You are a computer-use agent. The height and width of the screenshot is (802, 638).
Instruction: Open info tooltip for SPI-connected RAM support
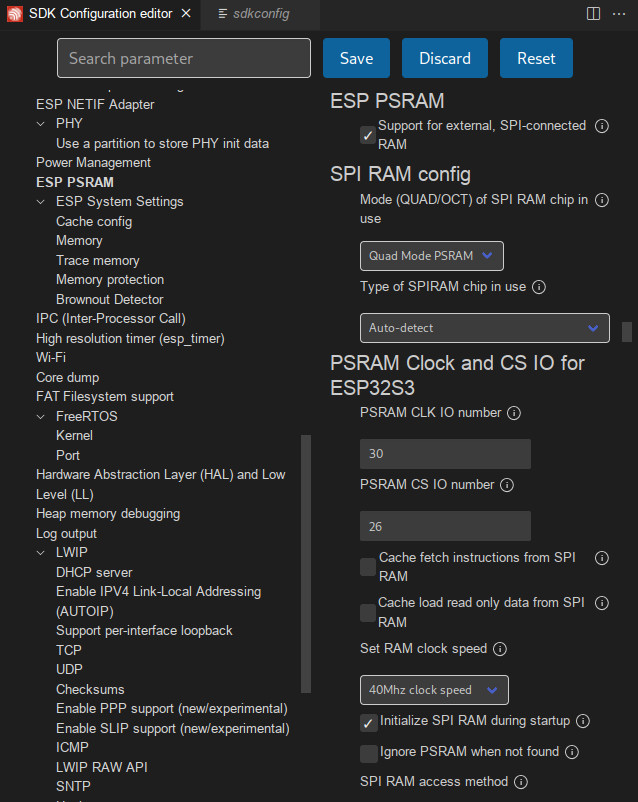click(x=601, y=126)
